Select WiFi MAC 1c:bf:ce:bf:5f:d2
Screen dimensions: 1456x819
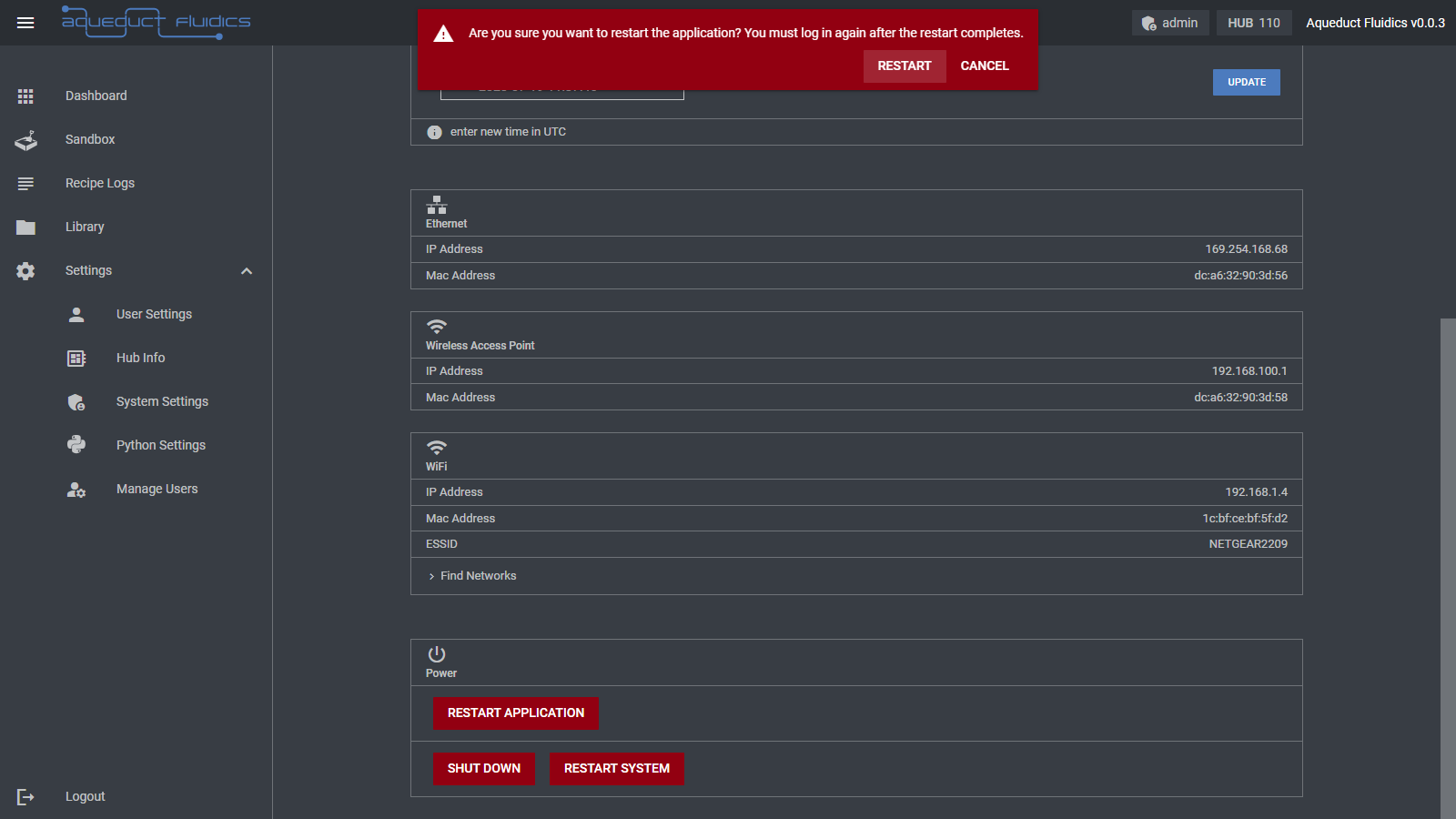click(1245, 519)
